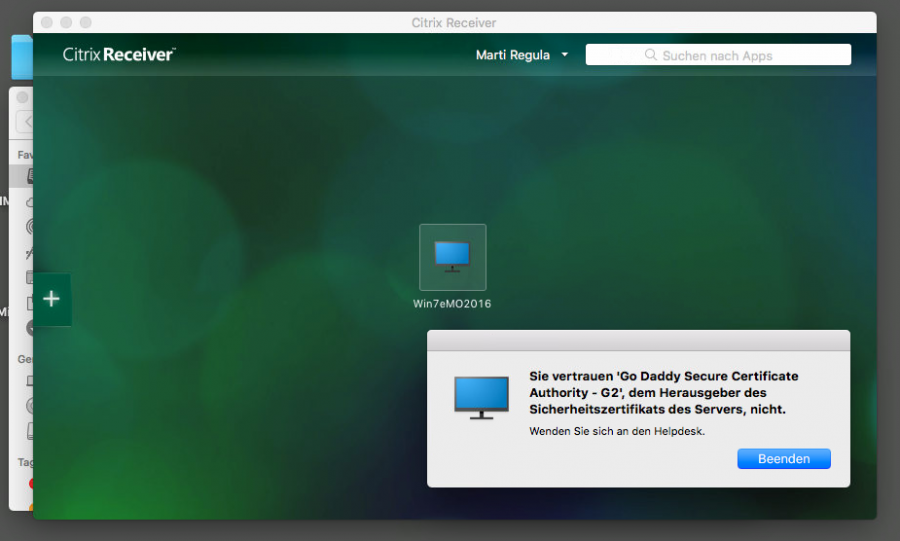Viewport: 900px width, 541px height.
Task: Click the certificate warning heading text
Action: pos(663,392)
